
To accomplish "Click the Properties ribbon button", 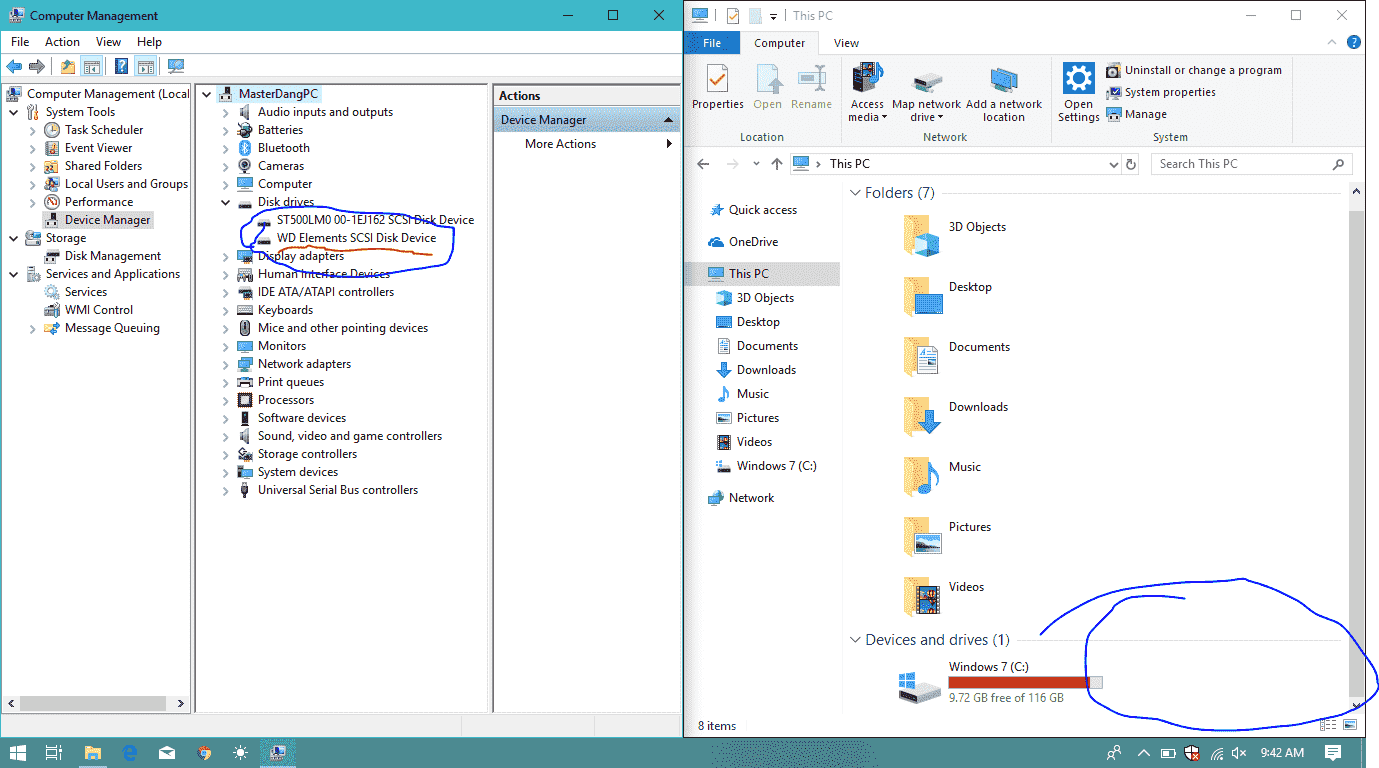I will (718, 87).
